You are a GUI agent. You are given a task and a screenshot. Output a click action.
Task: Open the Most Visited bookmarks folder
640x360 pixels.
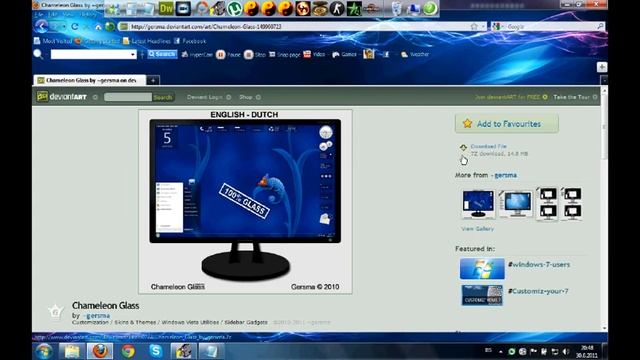tap(53, 41)
